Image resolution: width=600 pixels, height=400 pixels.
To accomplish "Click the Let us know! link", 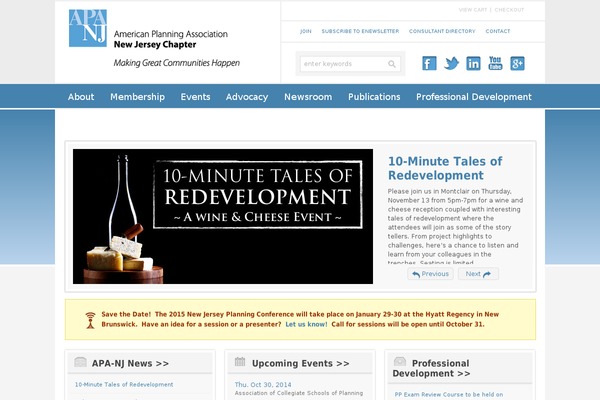I will coord(306,324).
